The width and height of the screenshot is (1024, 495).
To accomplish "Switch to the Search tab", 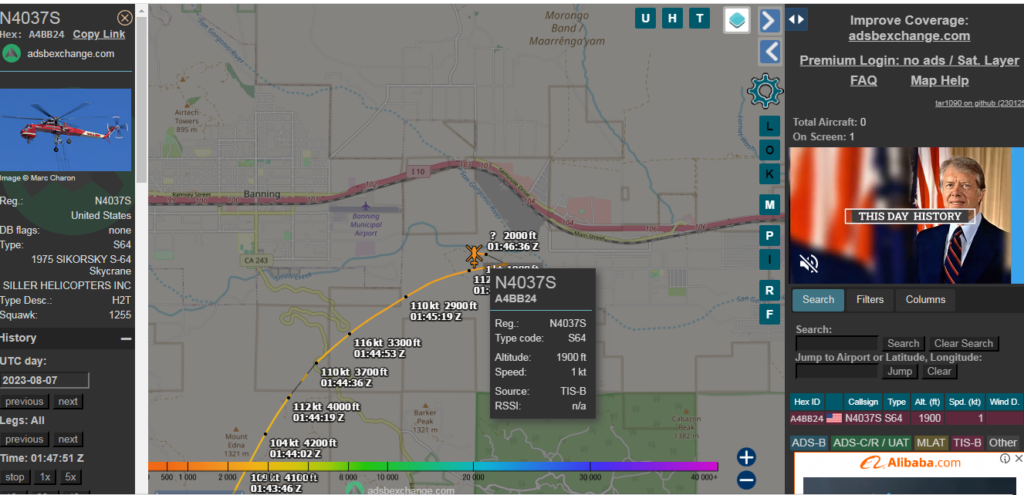I will click(818, 300).
